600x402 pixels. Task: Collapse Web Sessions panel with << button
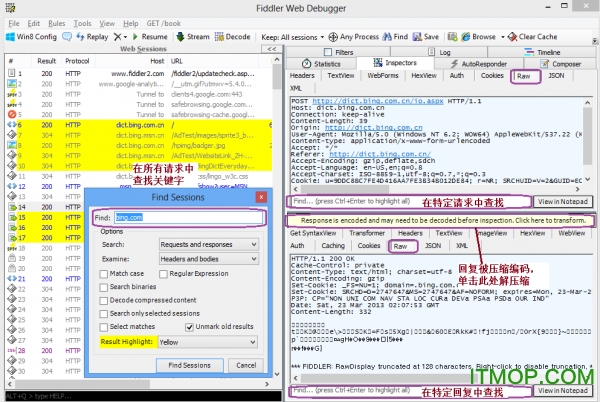272,49
